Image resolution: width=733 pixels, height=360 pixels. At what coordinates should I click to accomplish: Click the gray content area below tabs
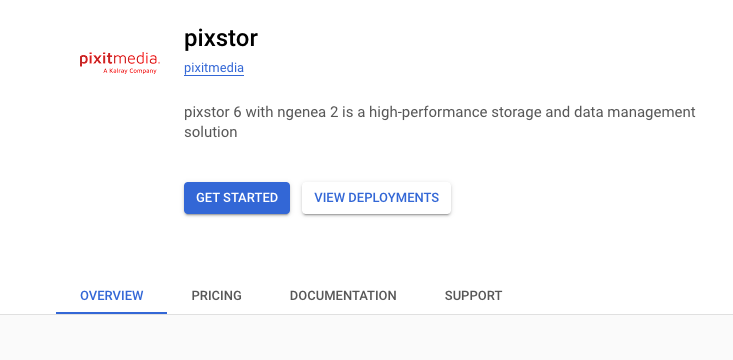pyautogui.click(x=366, y=337)
